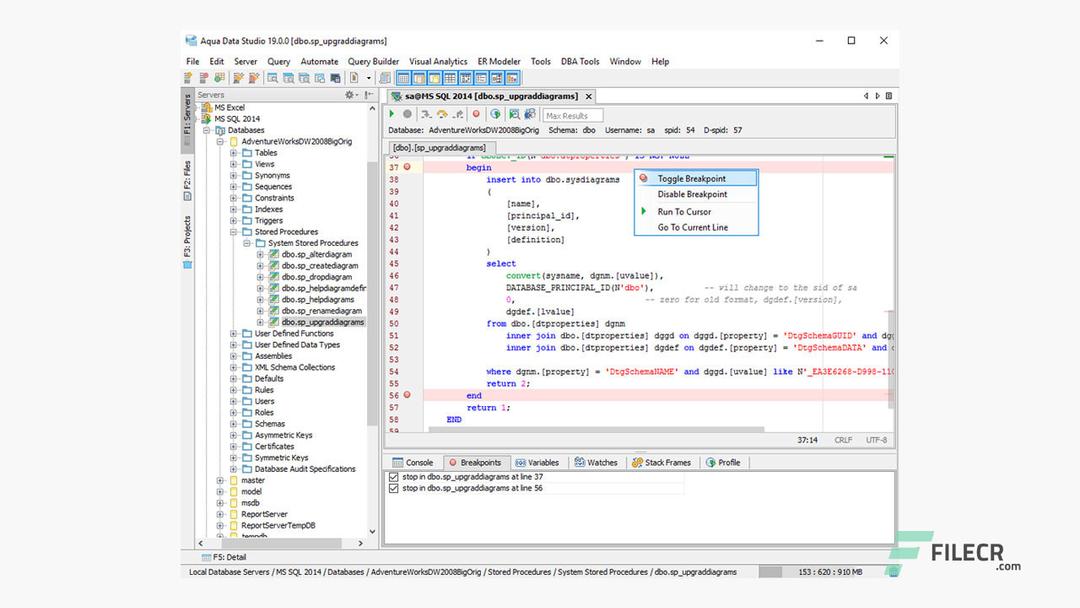Image resolution: width=1080 pixels, height=608 pixels.
Task: Collapse the Stored Procedures tree node
Action: click(233, 231)
